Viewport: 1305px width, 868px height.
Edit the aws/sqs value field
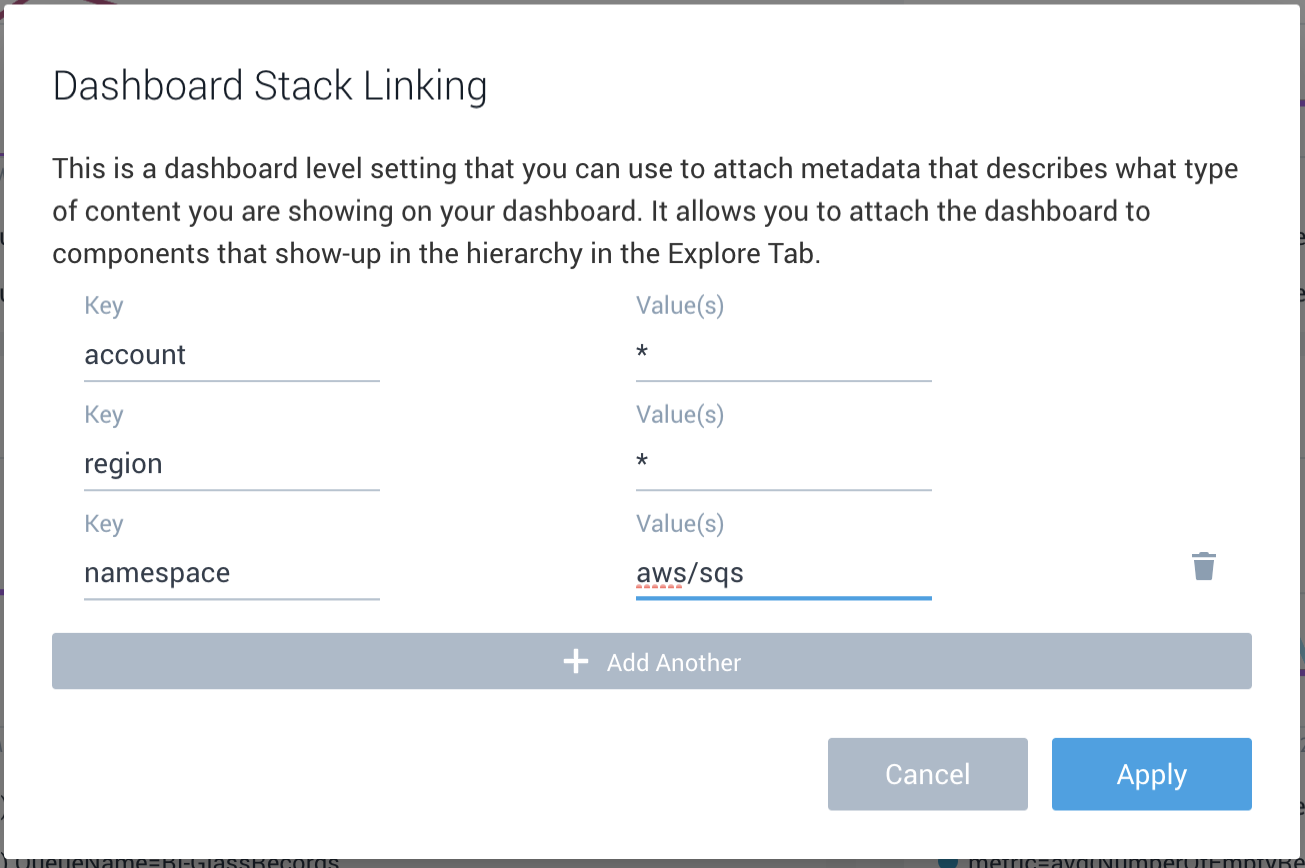782,573
